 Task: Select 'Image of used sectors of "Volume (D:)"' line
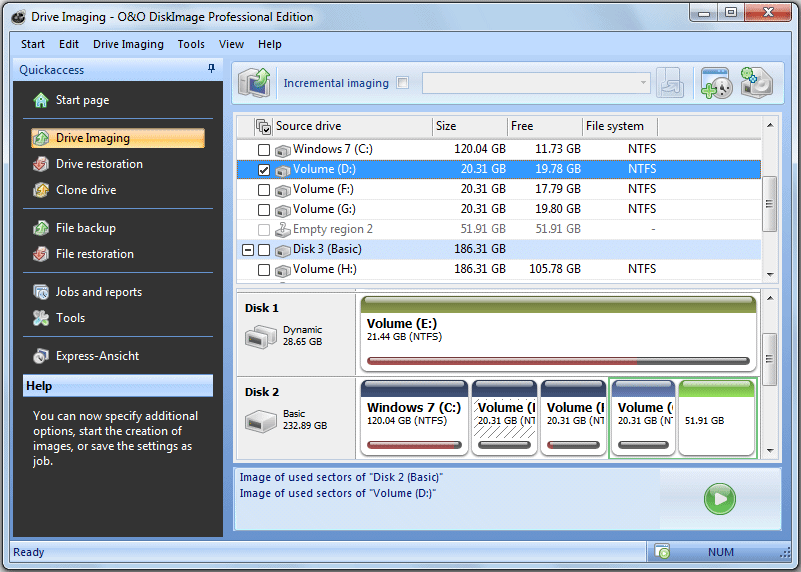[338, 493]
